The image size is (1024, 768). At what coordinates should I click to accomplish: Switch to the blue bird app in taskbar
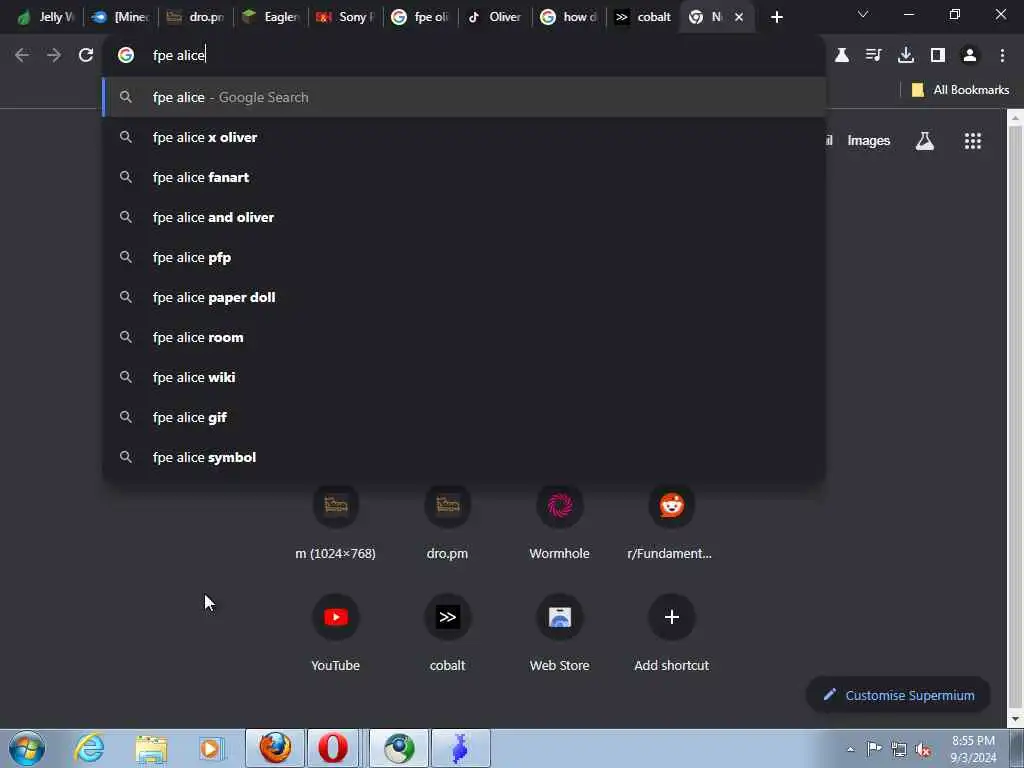pos(460,748)
